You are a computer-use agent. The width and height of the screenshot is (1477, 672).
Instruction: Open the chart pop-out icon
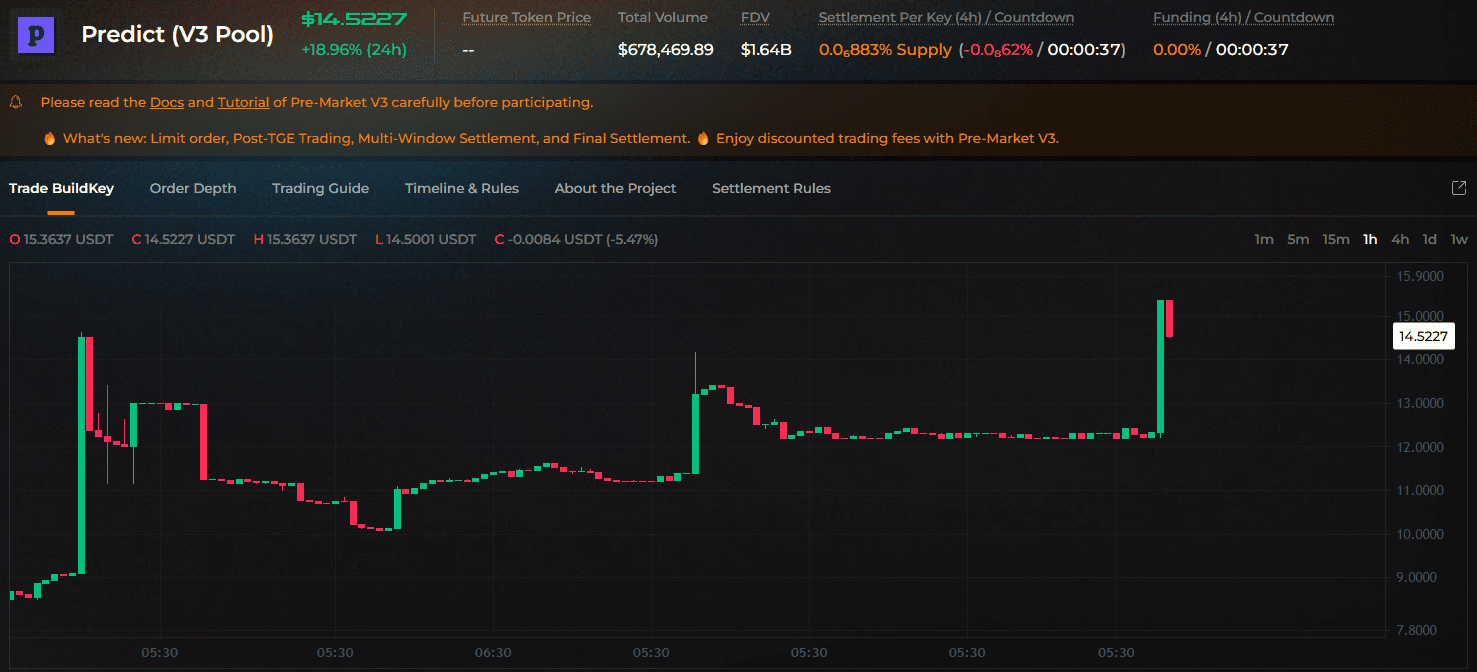[x=1458, y=188]
